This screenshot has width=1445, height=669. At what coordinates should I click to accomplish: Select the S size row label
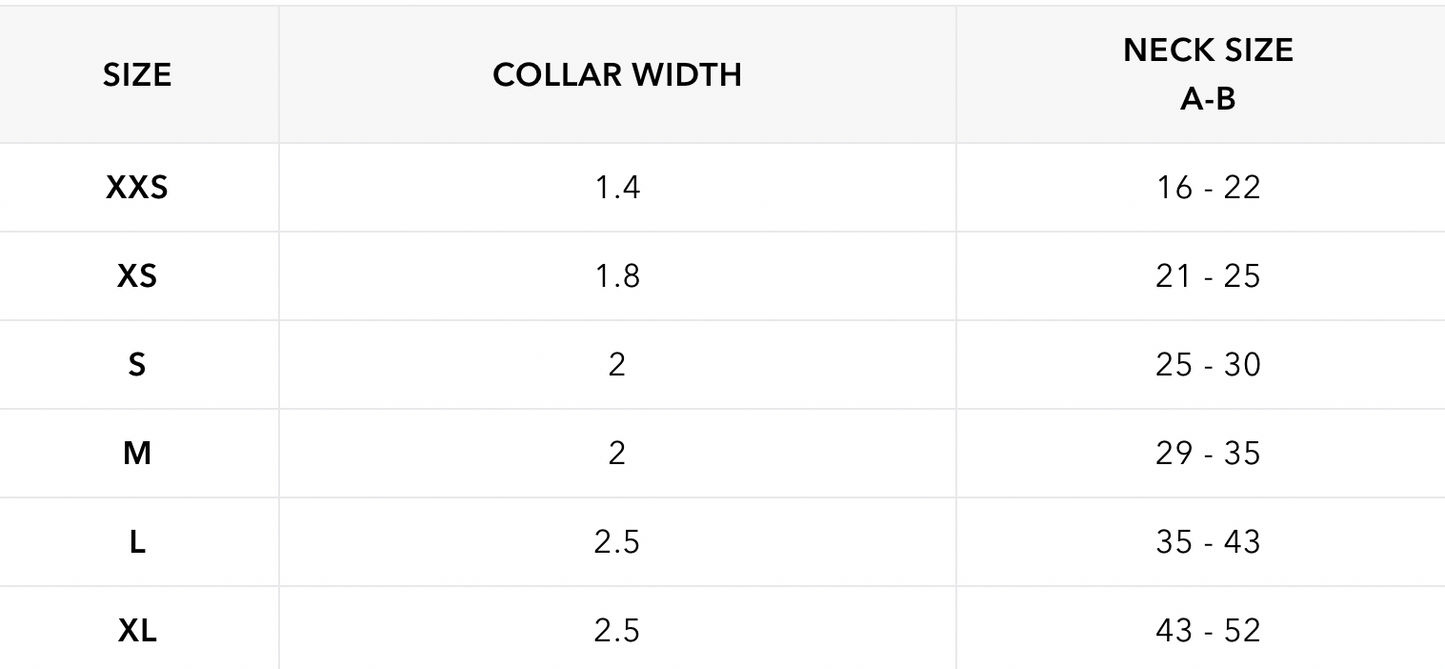click(x=137, y=364)
